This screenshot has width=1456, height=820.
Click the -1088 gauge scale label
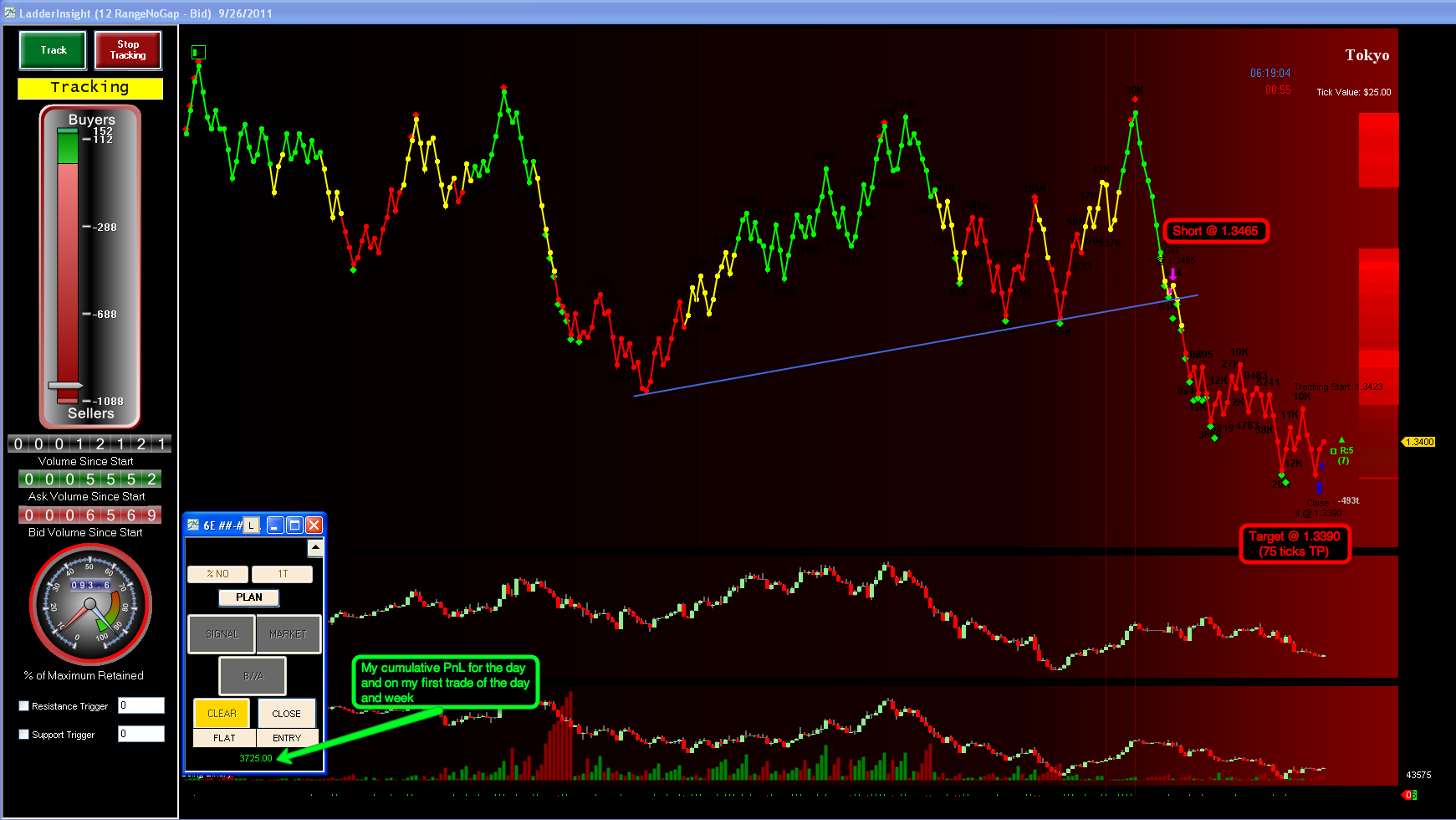tap(108, 401)
